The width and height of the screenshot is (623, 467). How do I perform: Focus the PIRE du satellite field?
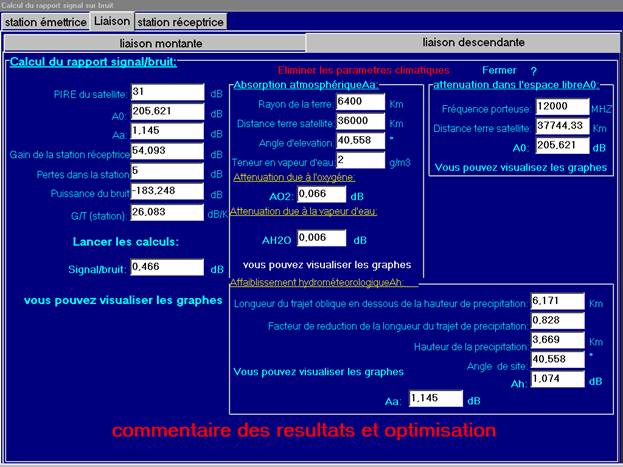[x=167, y=92]
